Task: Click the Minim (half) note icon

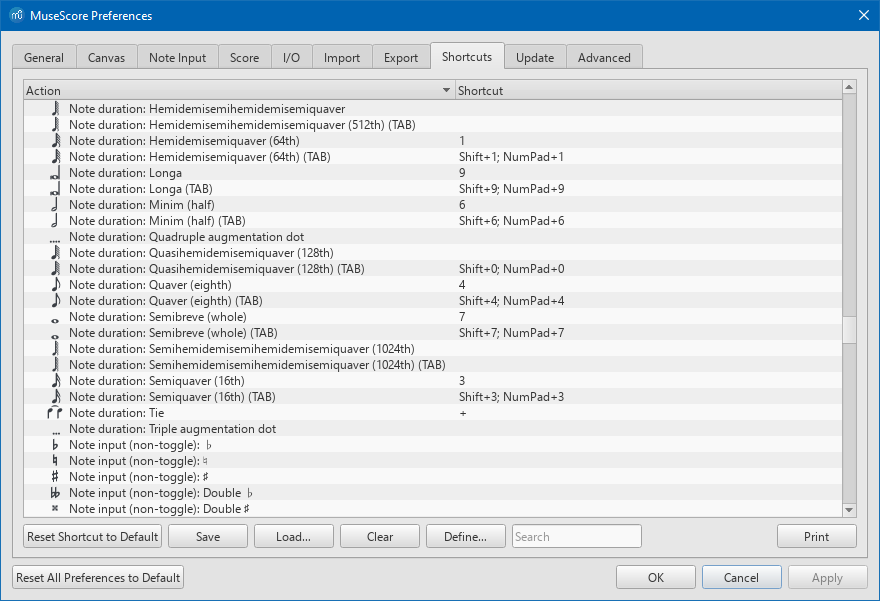Action: click(x=55, y=204)
